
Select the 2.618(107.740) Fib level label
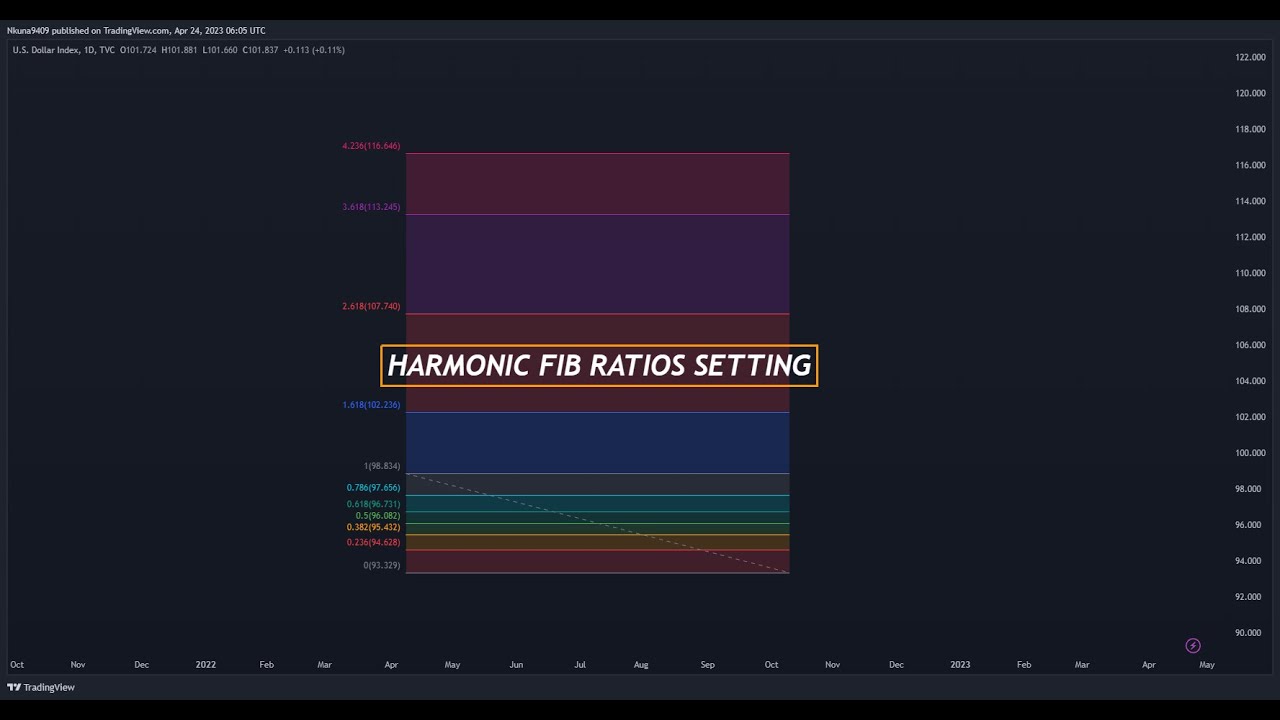tap(371, 306)
